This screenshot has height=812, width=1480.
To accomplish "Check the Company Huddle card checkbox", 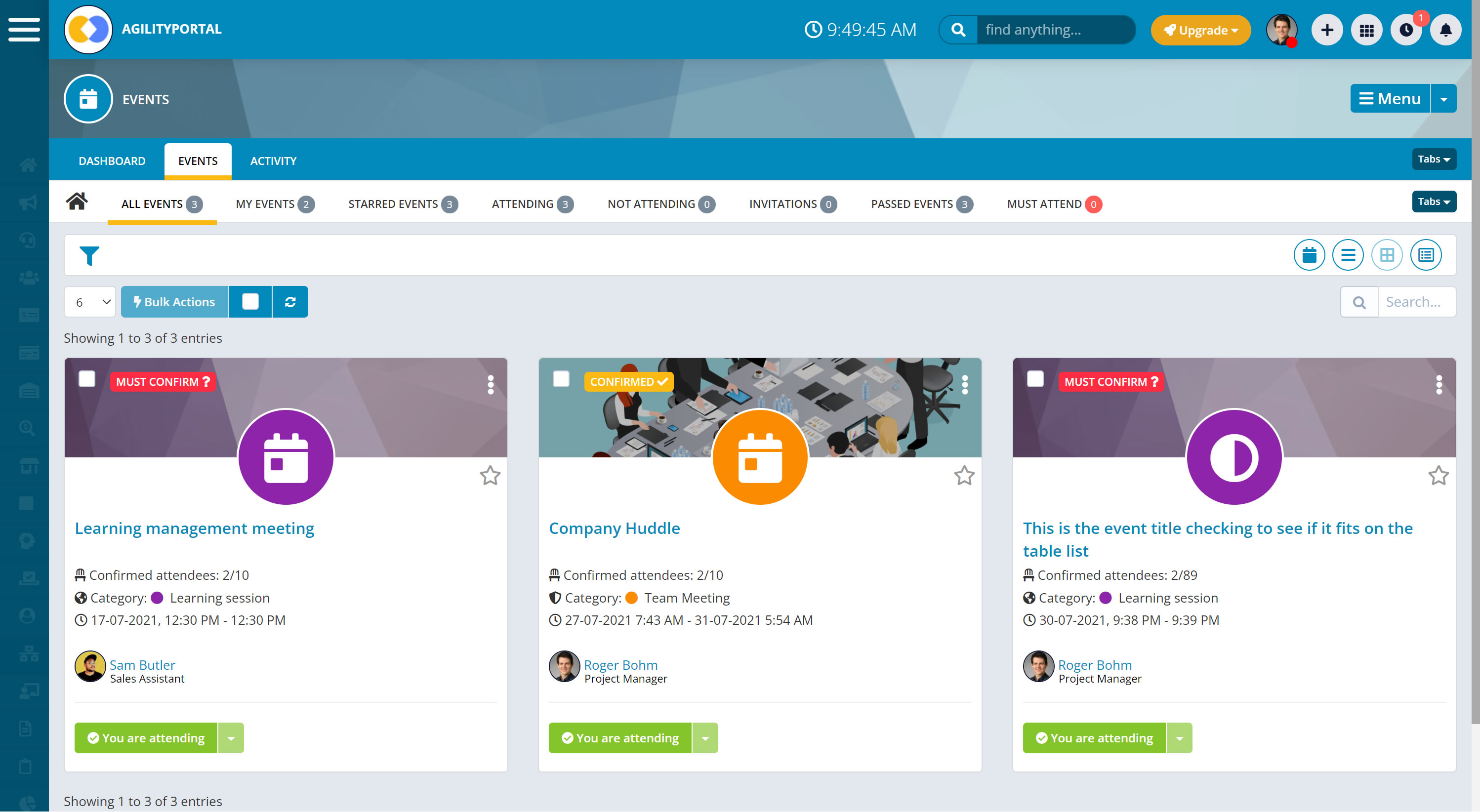I will (561, 380).
